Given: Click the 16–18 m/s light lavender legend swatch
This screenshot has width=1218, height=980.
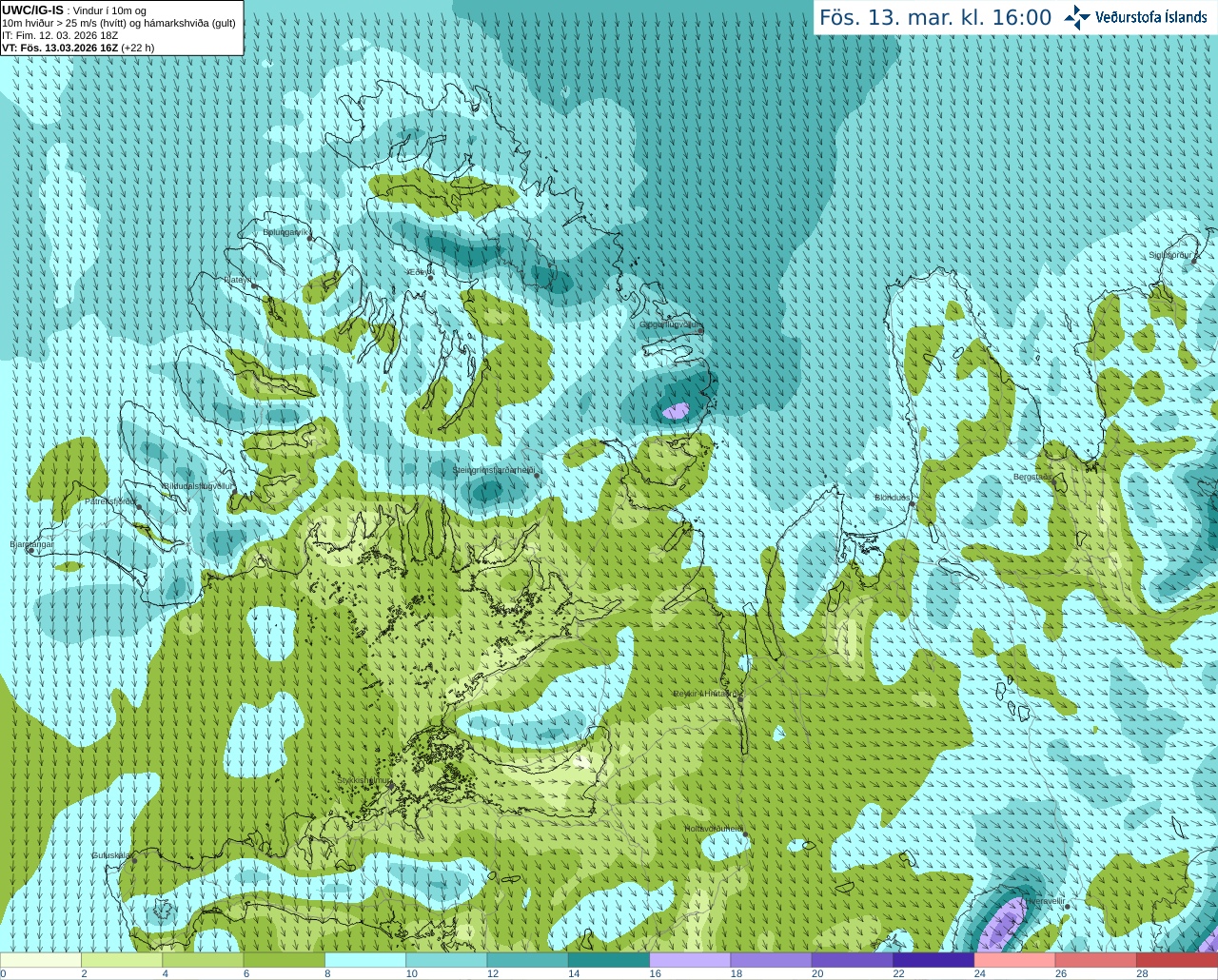Looking at the screenshot, I should pyautogui.click(x=690, y=960).
